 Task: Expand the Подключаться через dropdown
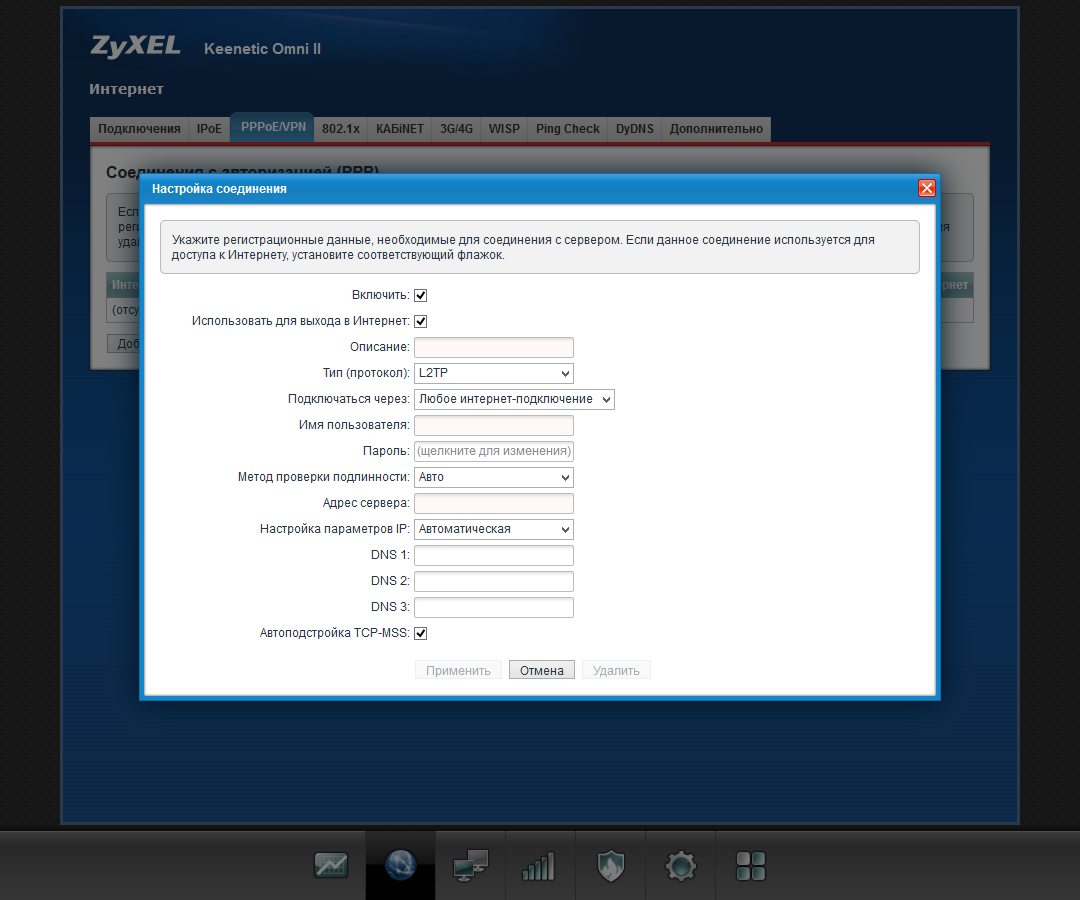[515, 399]
